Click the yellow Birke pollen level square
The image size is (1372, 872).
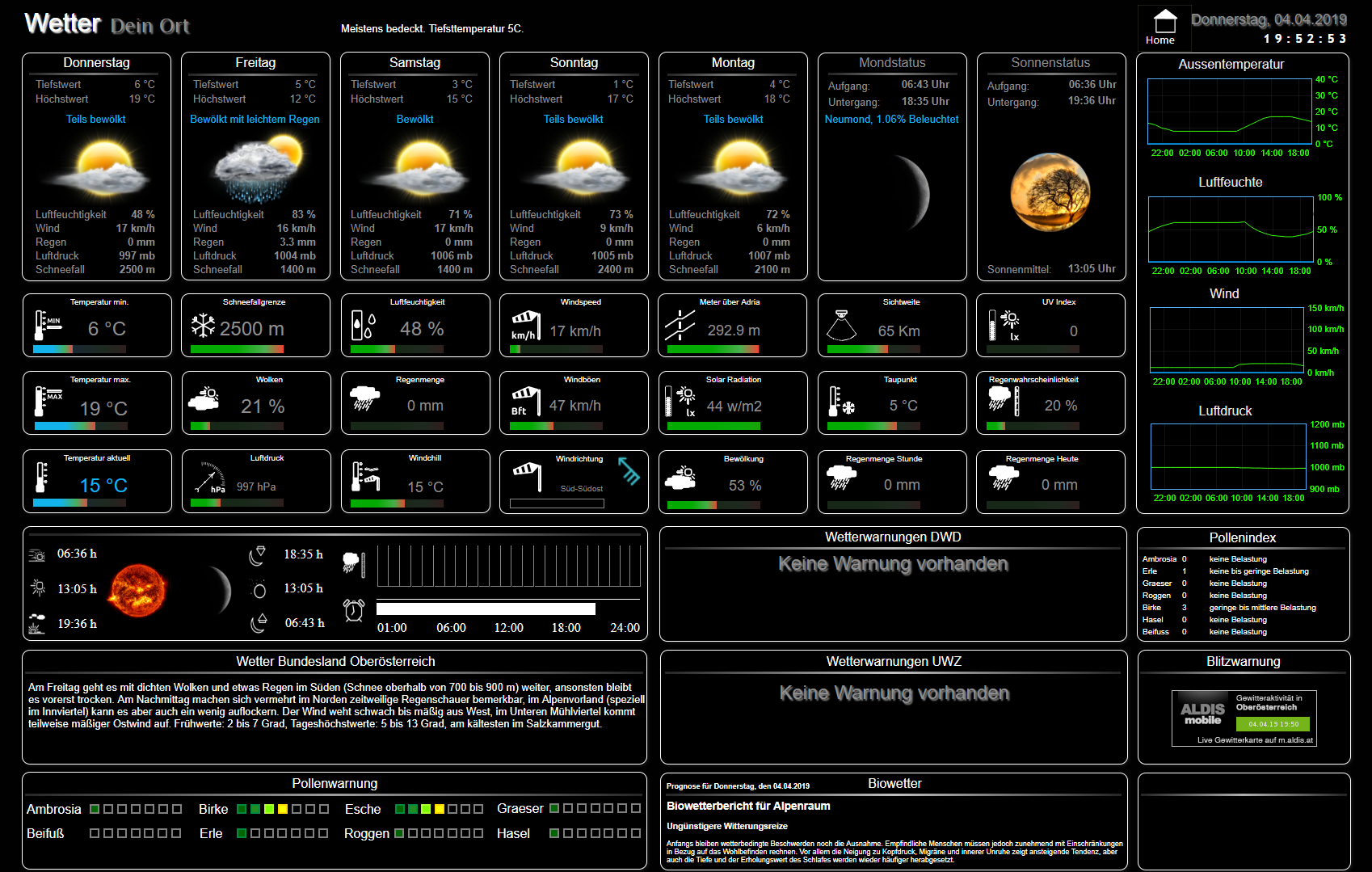pos(282,809)
